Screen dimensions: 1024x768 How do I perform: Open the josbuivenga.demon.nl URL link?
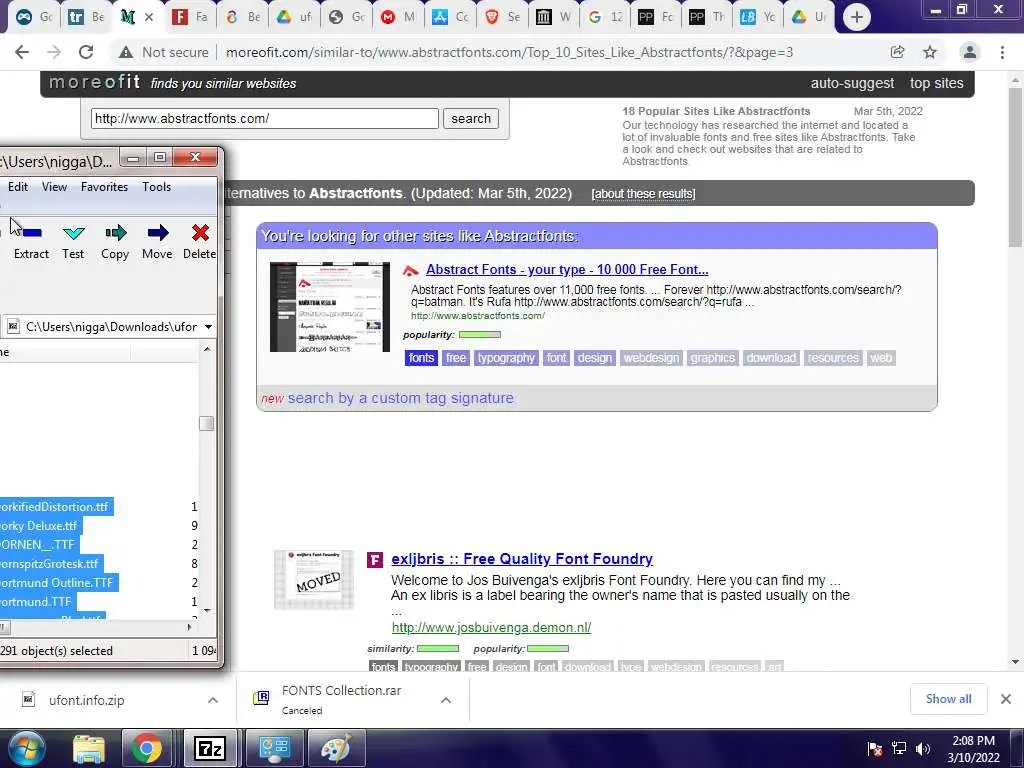click(x=491, y=628)
